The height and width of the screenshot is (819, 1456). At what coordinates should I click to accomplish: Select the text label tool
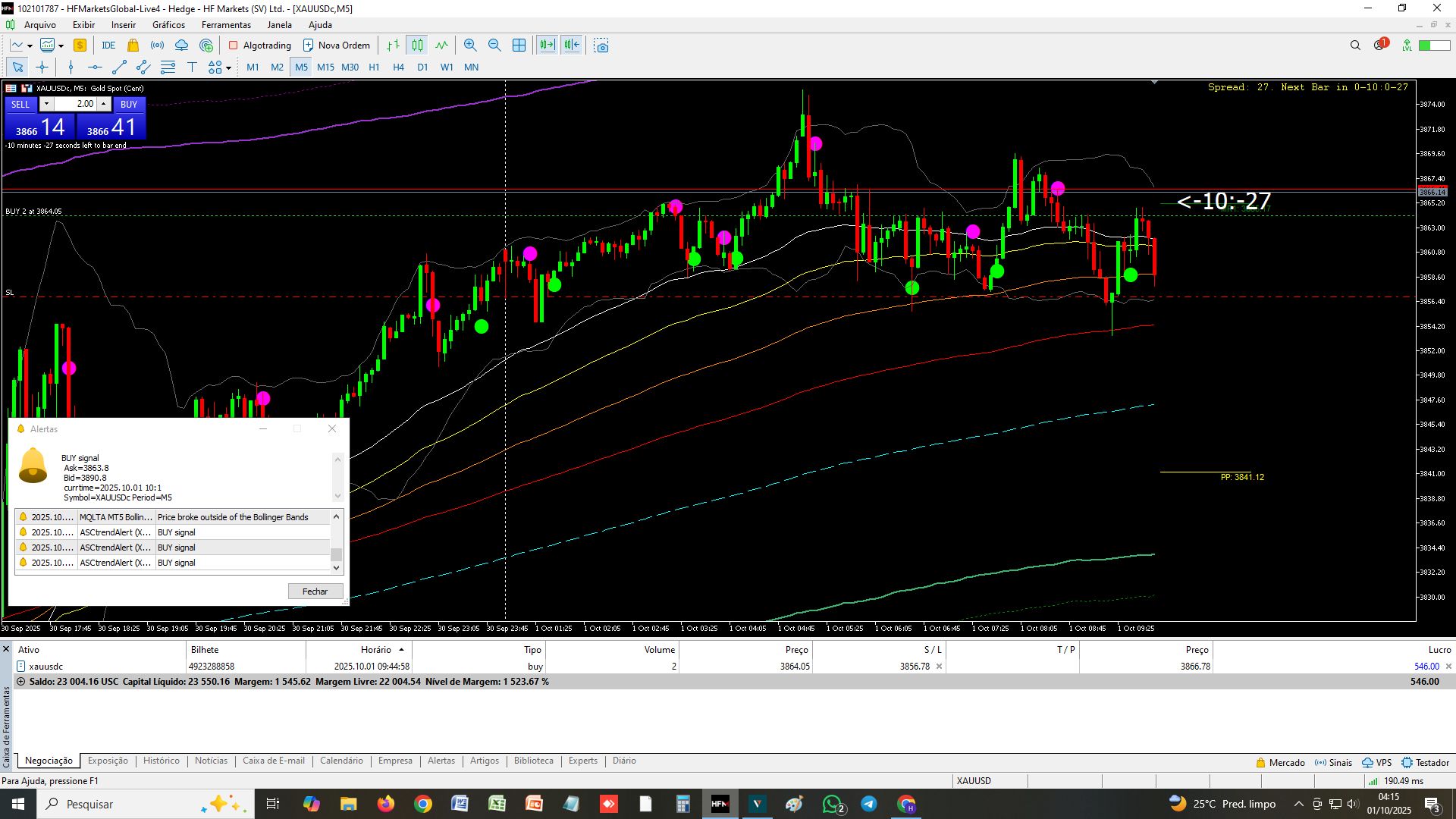pos(192,67)
